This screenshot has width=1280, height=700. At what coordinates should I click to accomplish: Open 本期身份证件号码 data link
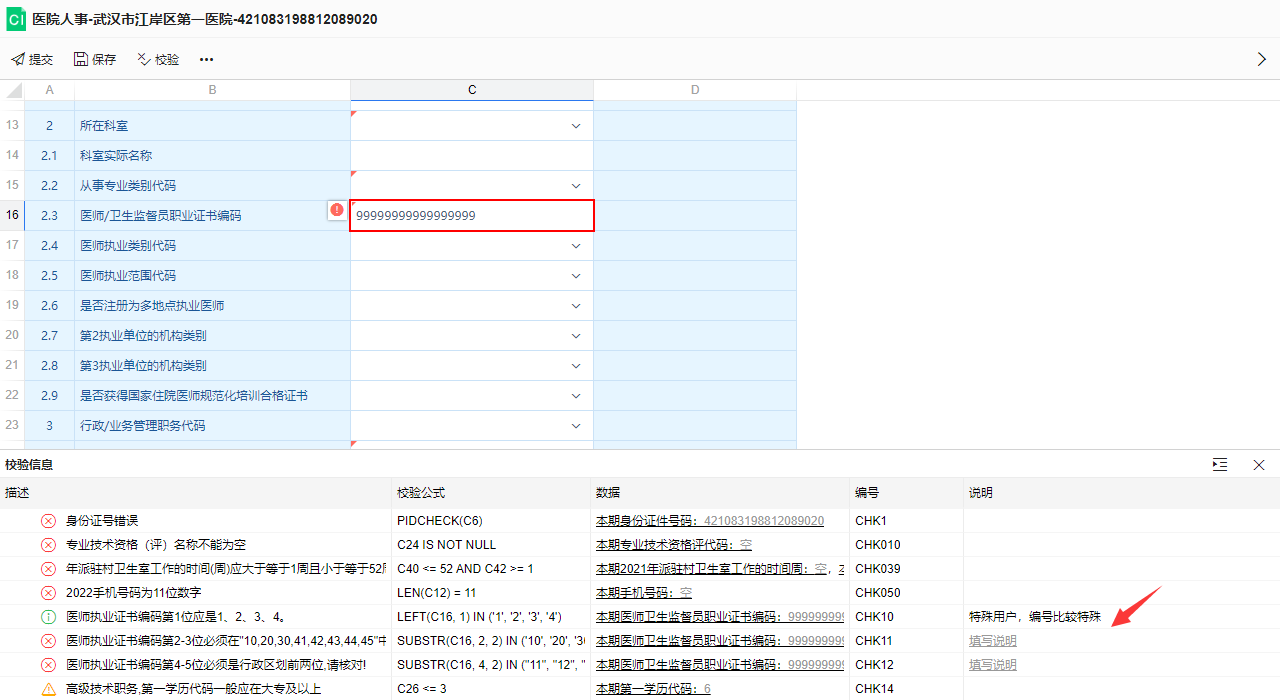click(x=709, y=521)
